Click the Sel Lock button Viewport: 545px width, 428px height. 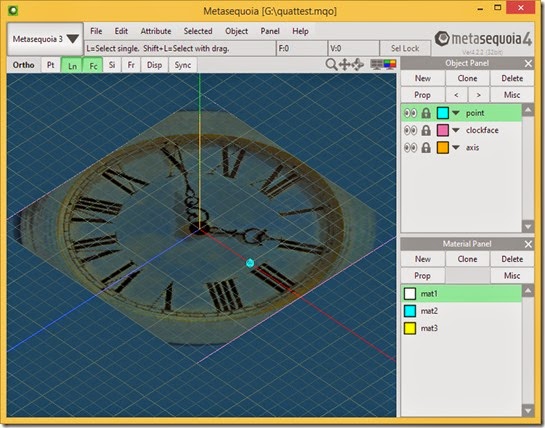click(x=405, y=48)
